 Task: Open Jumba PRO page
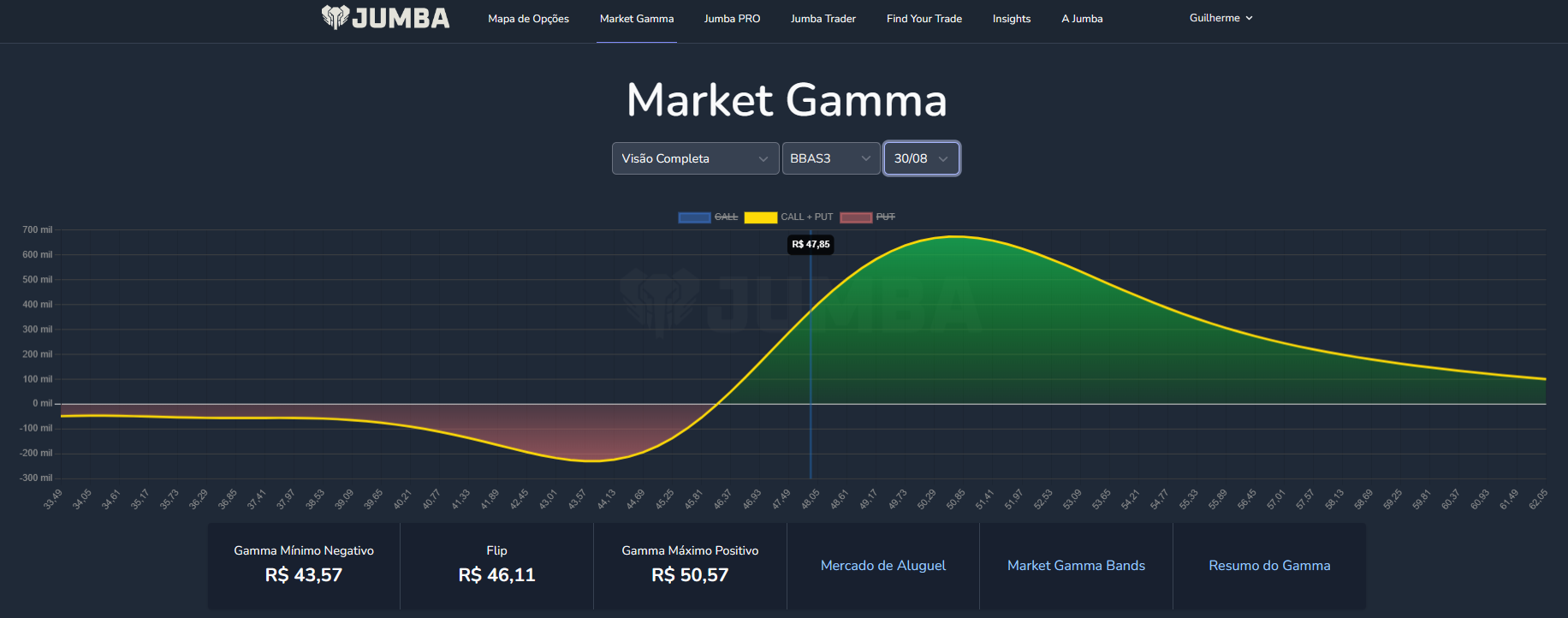pyautogui.click(x=732, y=19)
